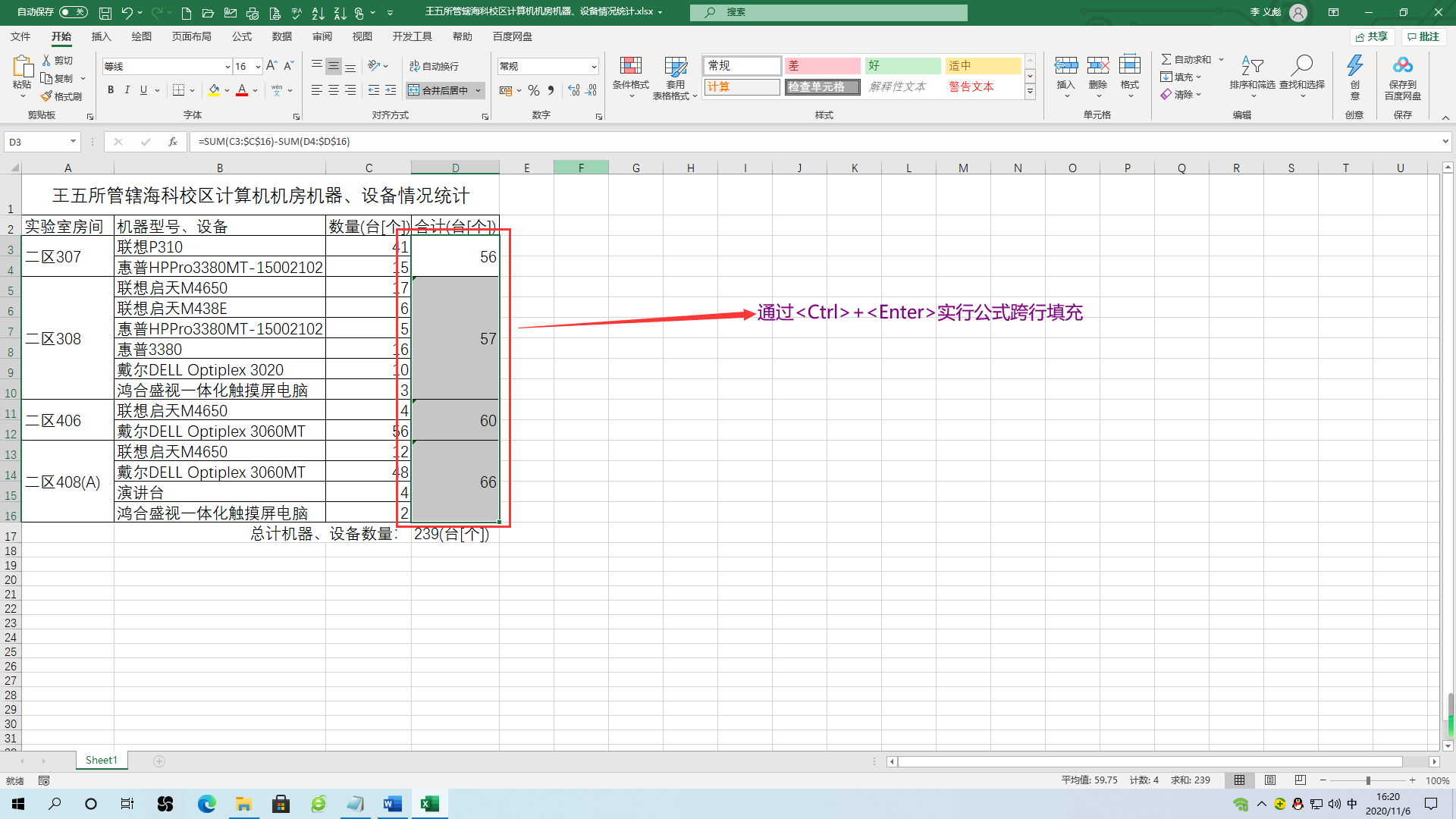Click the font color red A swatch
Viewport: 1456px width, 819px height.
coord(242,90)
